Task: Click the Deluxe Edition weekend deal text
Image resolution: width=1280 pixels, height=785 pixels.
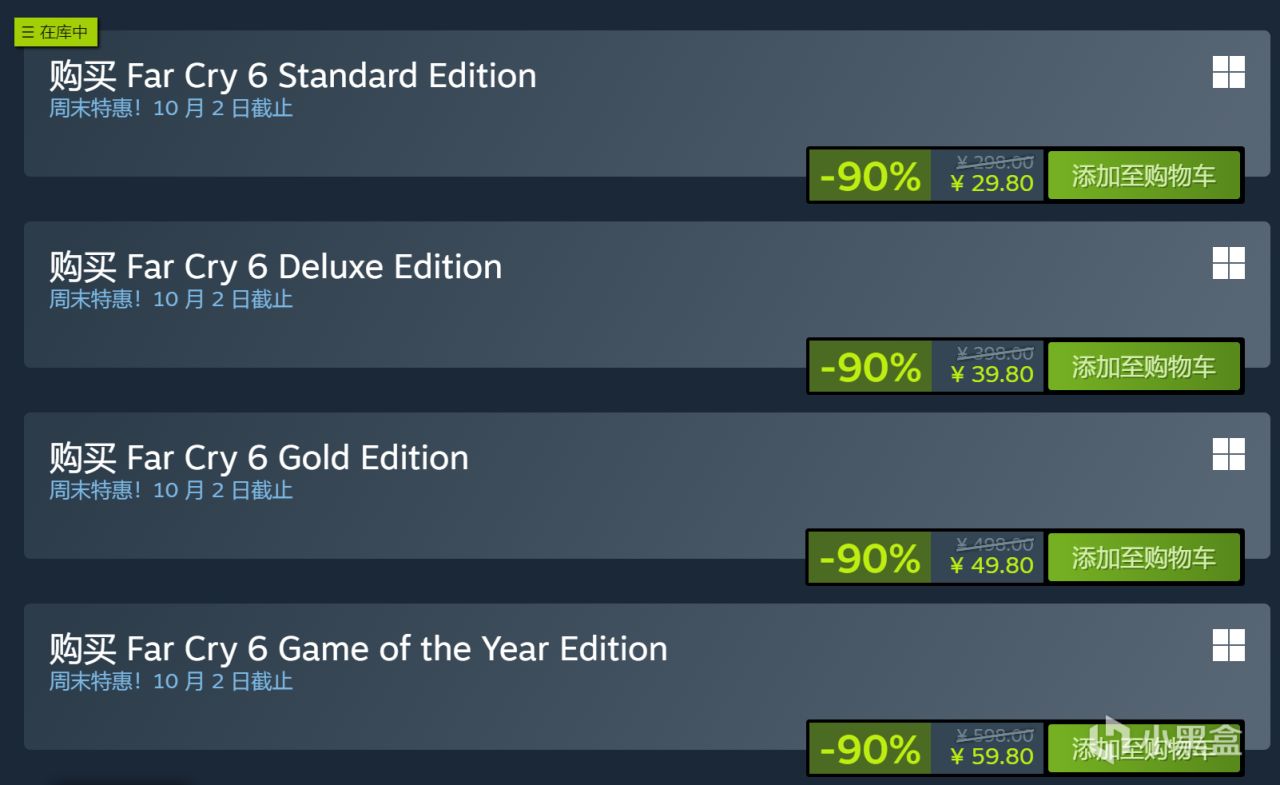Action: 171,299
